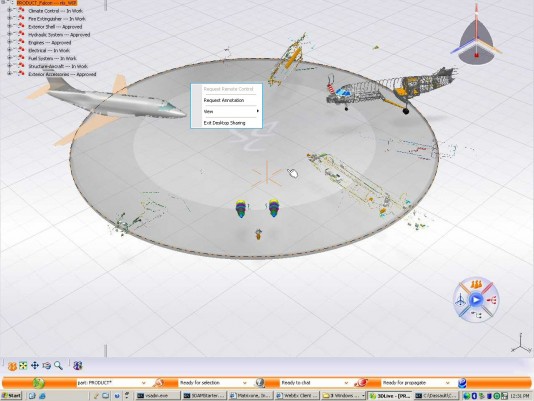
Task: Switch to 3DLive taskbar window
Action: [390, 396]
